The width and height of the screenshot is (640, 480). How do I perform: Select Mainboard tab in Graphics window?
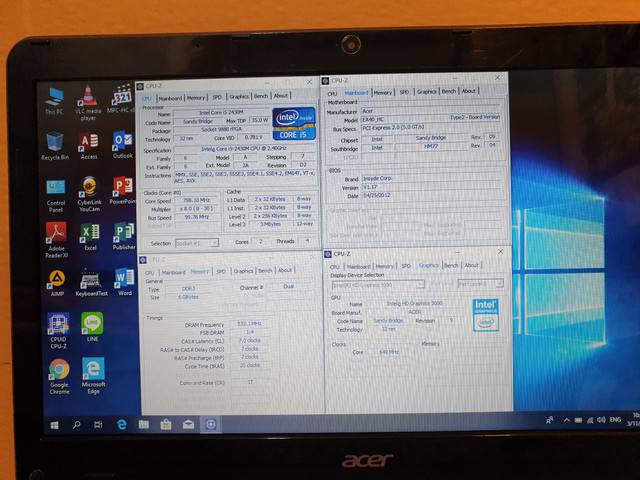tap(358, 267)
